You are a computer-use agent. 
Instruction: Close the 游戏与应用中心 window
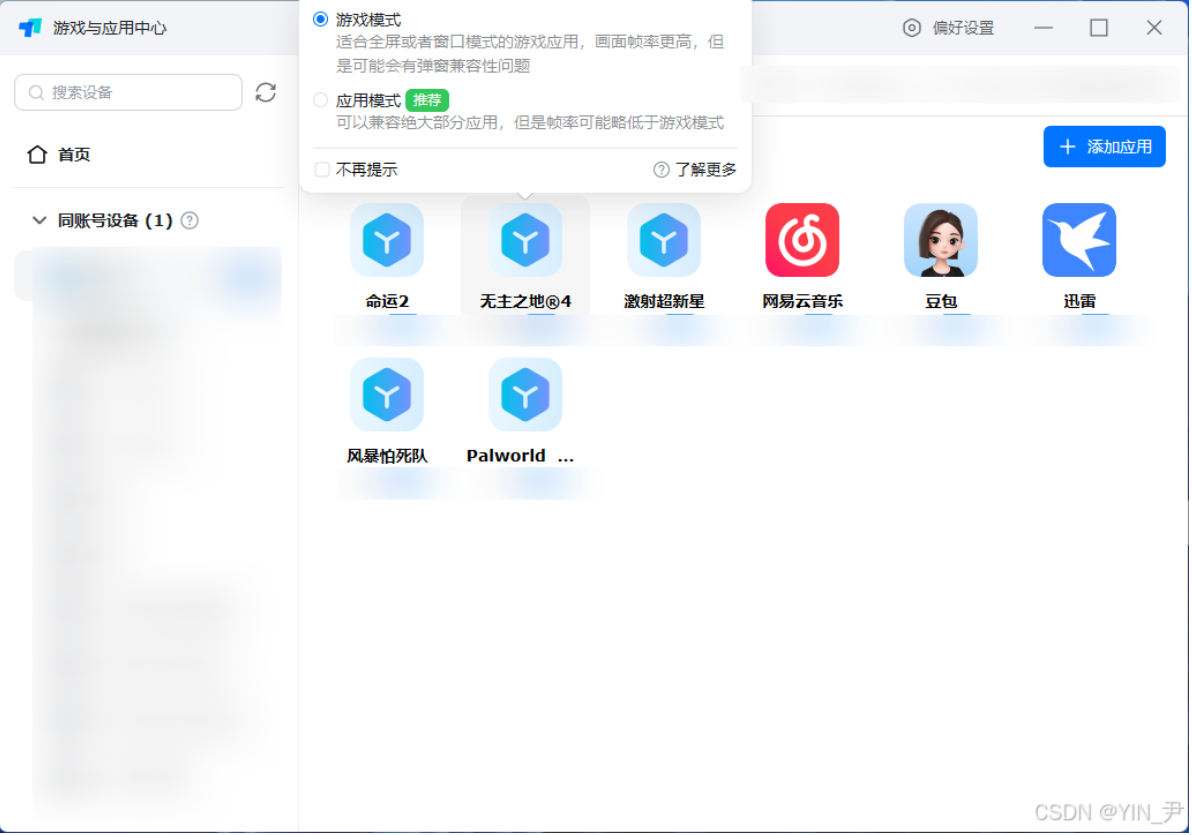(1154, 28)
